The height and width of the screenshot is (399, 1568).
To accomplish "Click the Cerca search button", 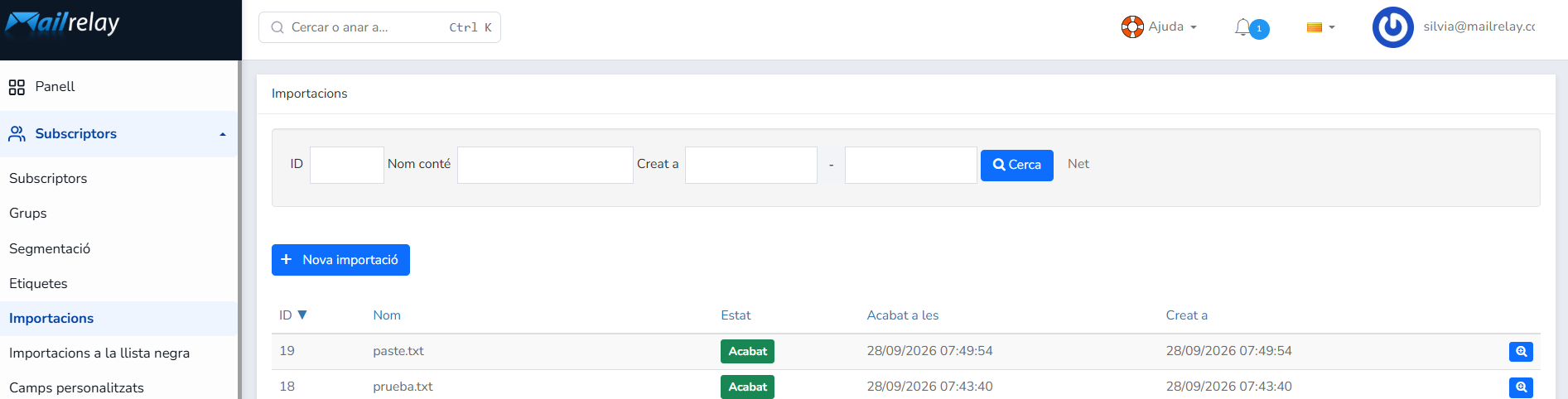I will 1017,166.
